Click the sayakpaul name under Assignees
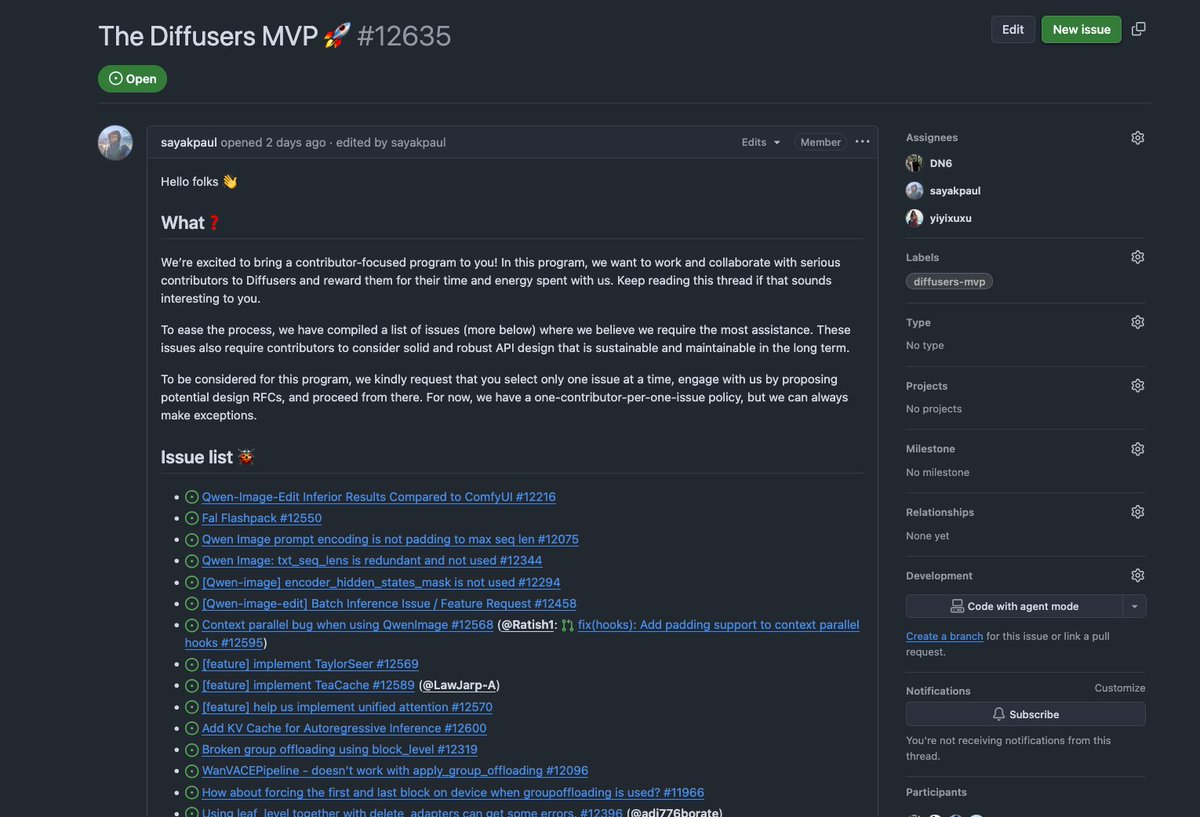 click(x=955, y=190)
